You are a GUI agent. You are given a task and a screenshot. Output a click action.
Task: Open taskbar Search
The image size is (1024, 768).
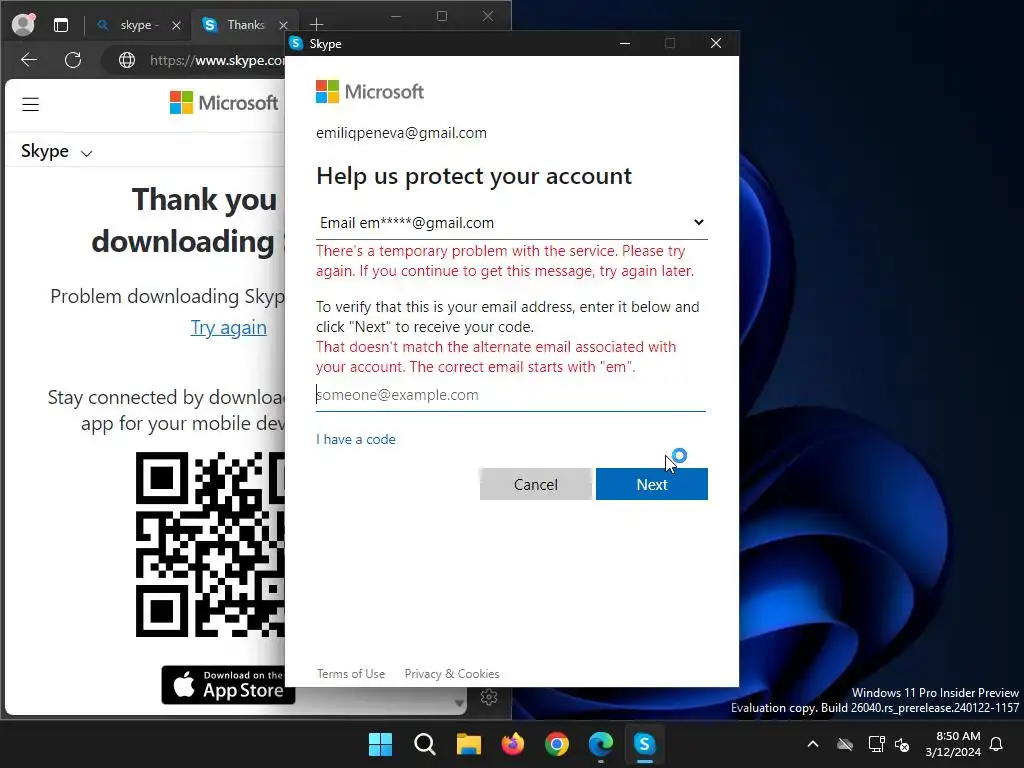coord(424,744)
